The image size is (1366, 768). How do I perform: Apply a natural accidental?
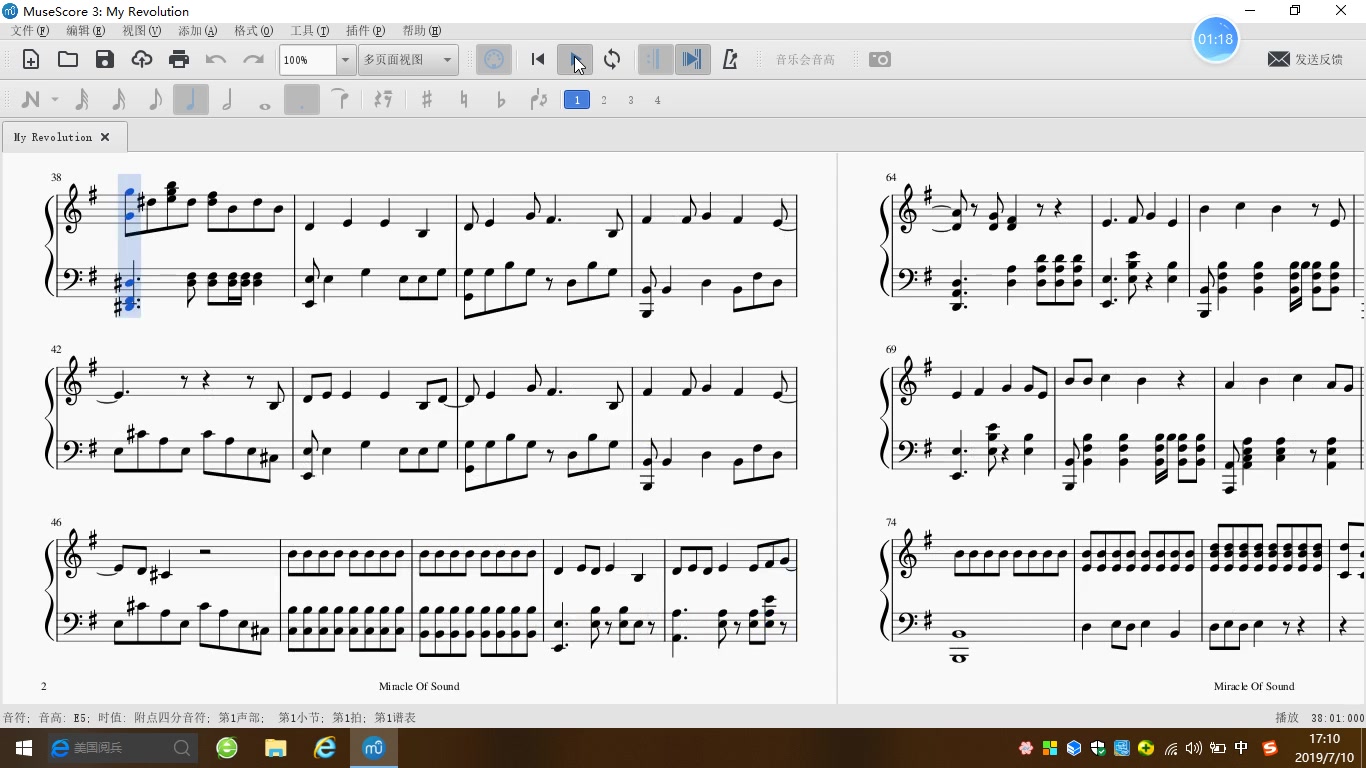(x=464, y=100)
